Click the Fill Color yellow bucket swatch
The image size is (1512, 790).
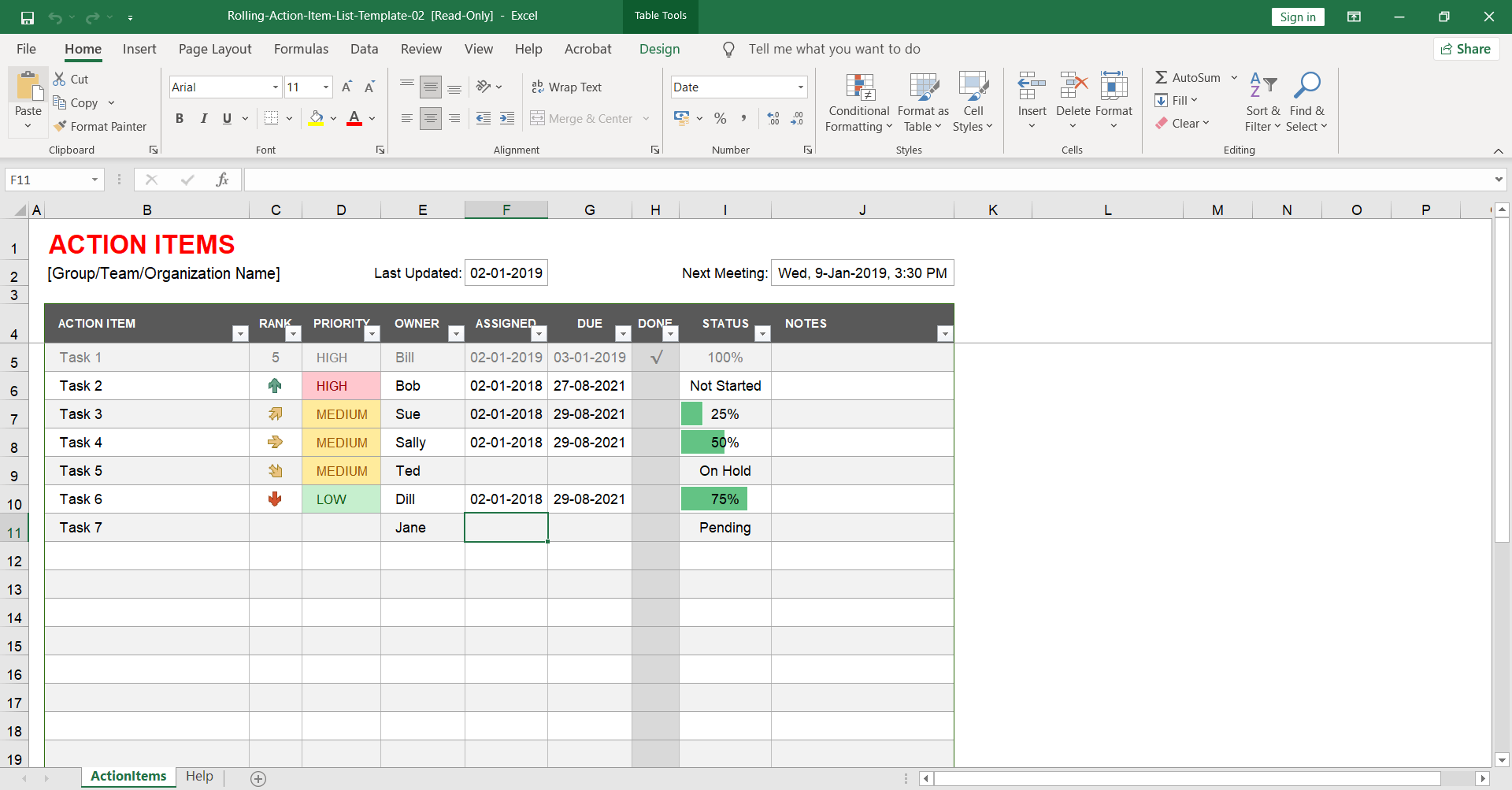click(x=317, y=118)
